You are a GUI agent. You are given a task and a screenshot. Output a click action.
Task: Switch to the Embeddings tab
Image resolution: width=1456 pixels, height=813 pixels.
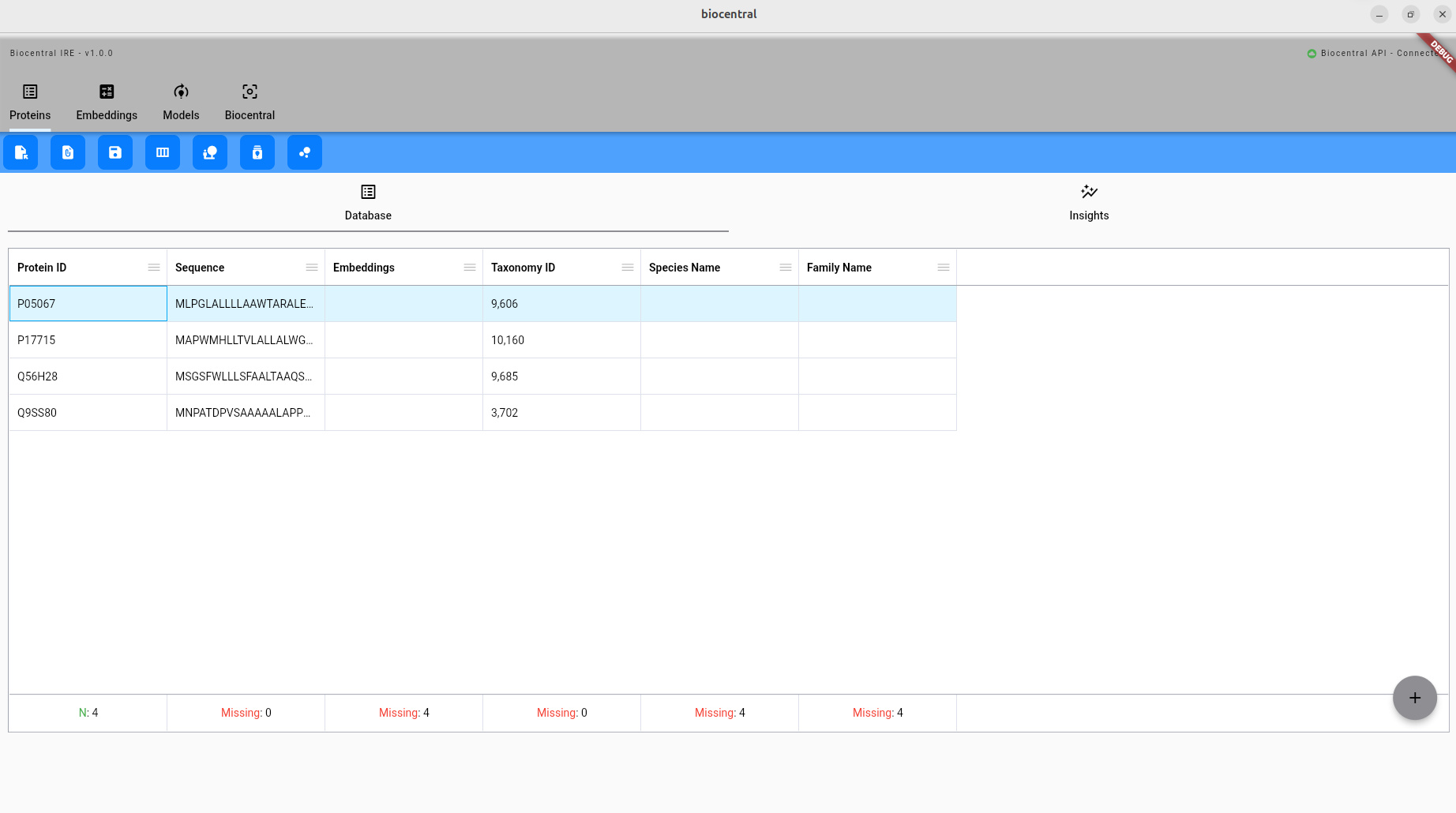[107, 103]
